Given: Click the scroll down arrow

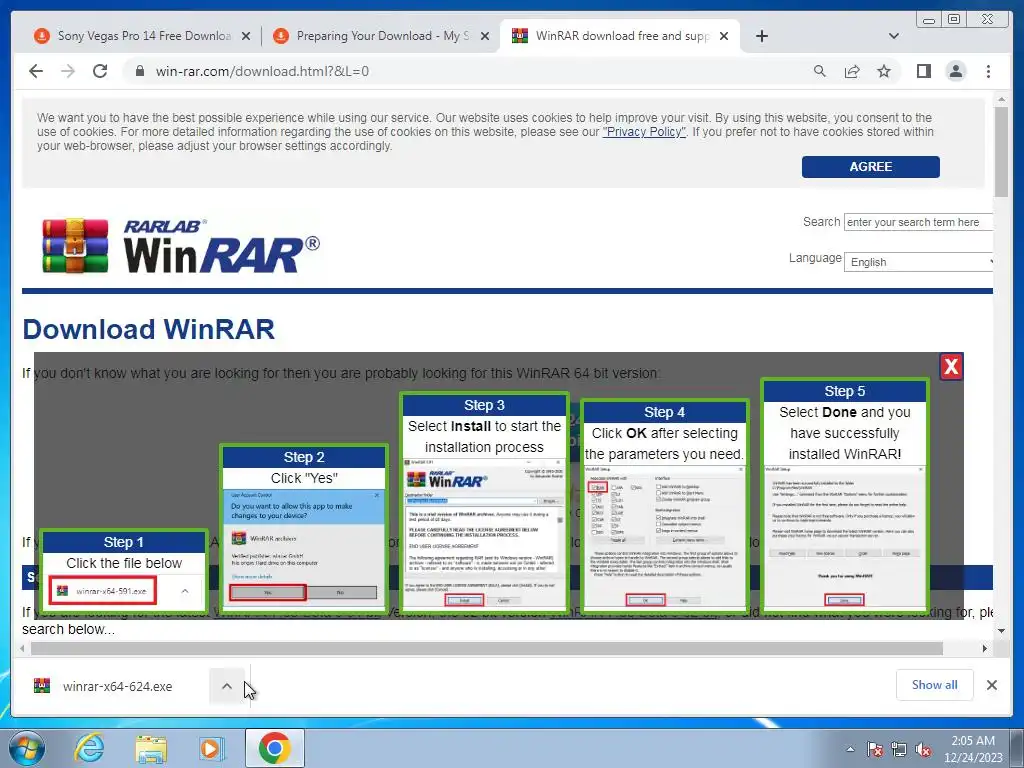Looking at the screenshot, I should (x=1001, y=631).
